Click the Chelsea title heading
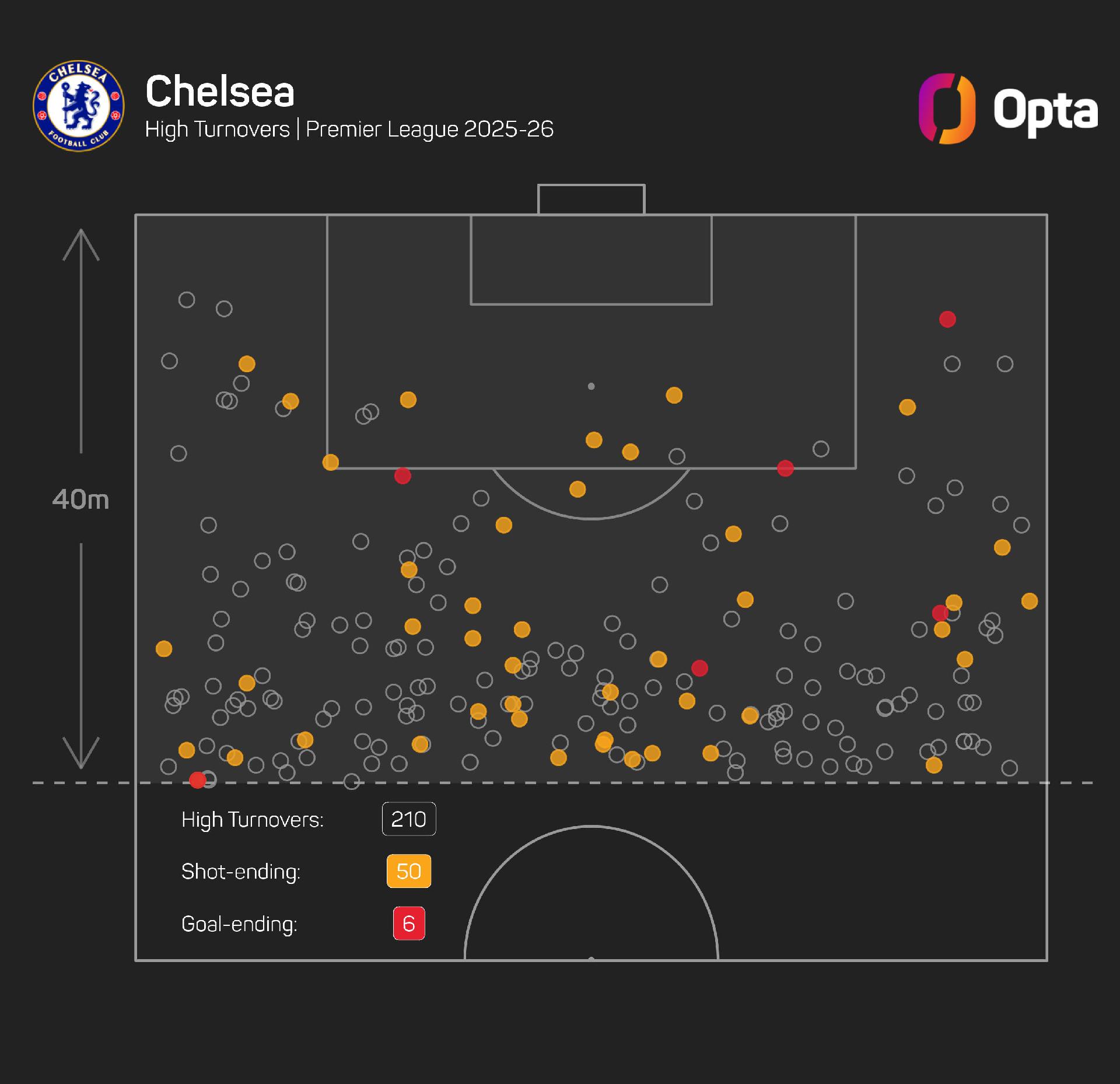 coord(220,92)
